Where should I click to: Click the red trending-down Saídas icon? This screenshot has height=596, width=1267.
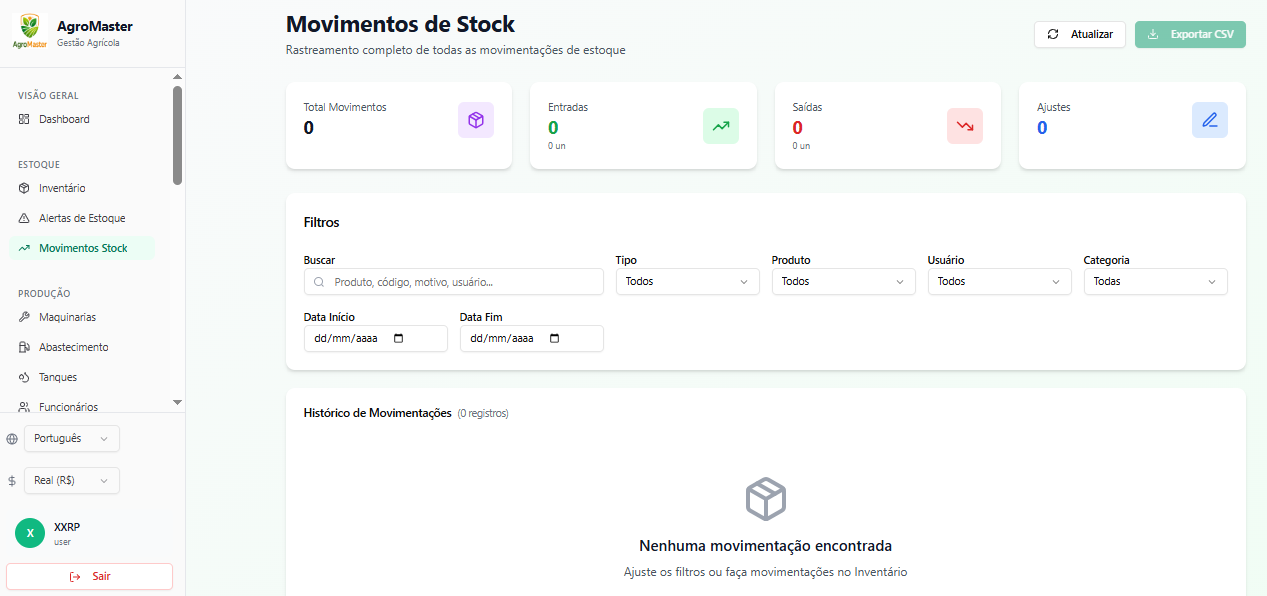[965, 126]
